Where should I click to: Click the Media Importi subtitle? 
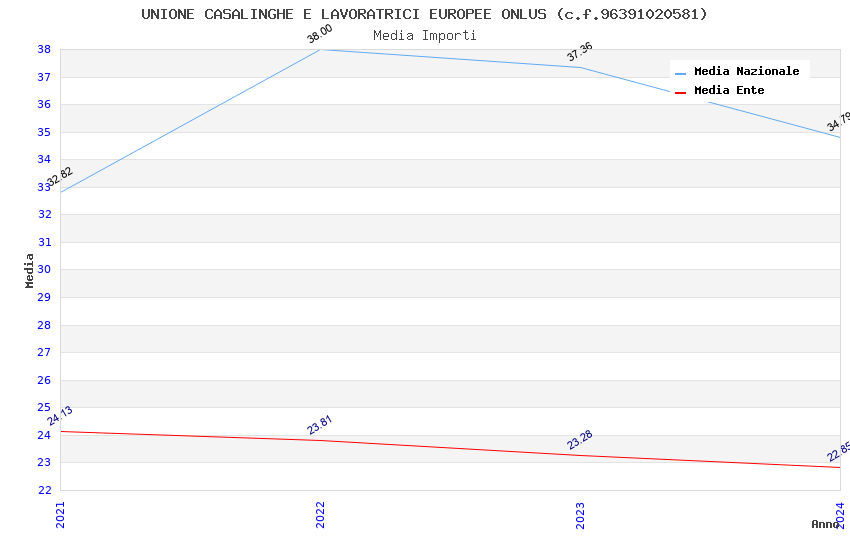425,36
